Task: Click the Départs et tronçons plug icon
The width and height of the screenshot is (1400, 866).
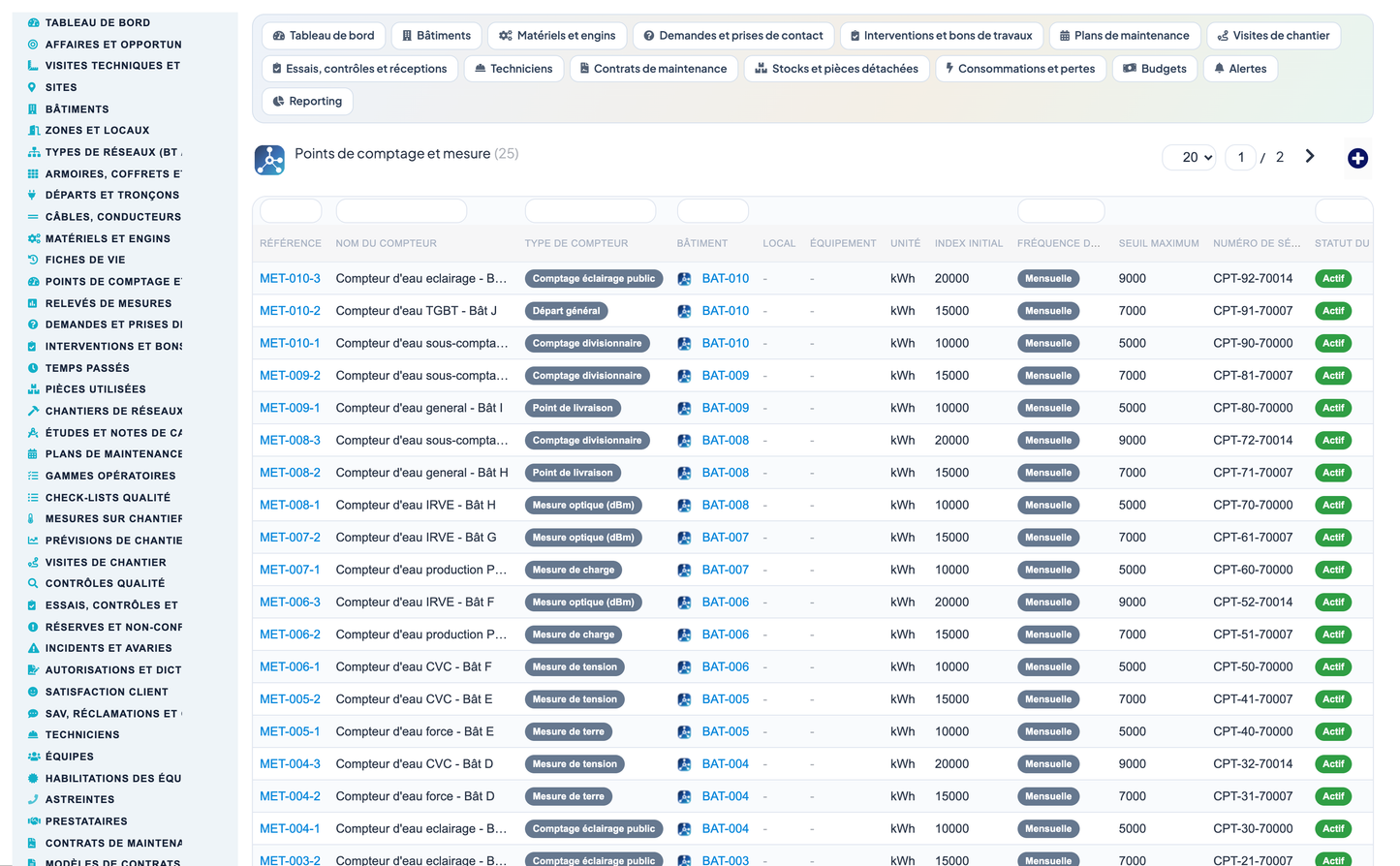Action: point(33,195)
